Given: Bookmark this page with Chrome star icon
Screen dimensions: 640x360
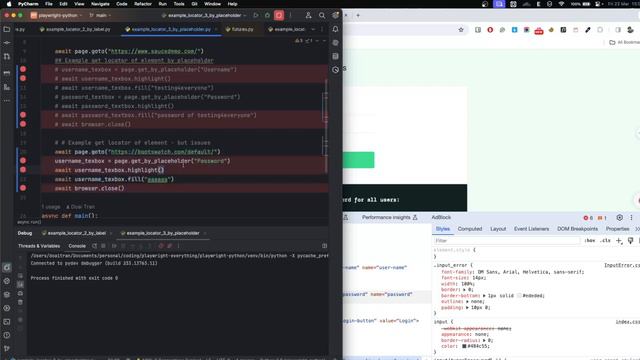Looking at the screenshot, I should click(461, 30).
